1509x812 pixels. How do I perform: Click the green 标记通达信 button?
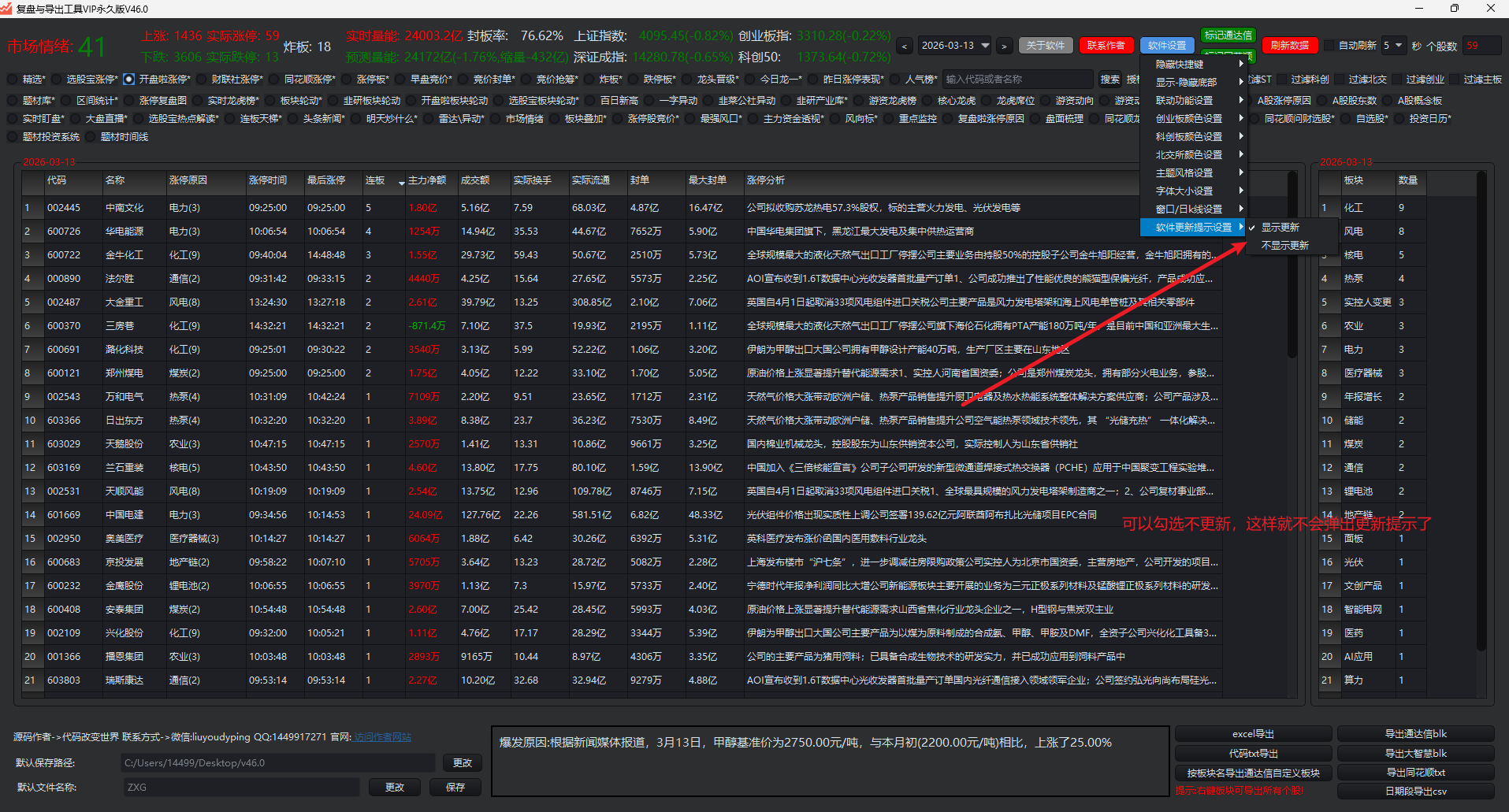1228,35
